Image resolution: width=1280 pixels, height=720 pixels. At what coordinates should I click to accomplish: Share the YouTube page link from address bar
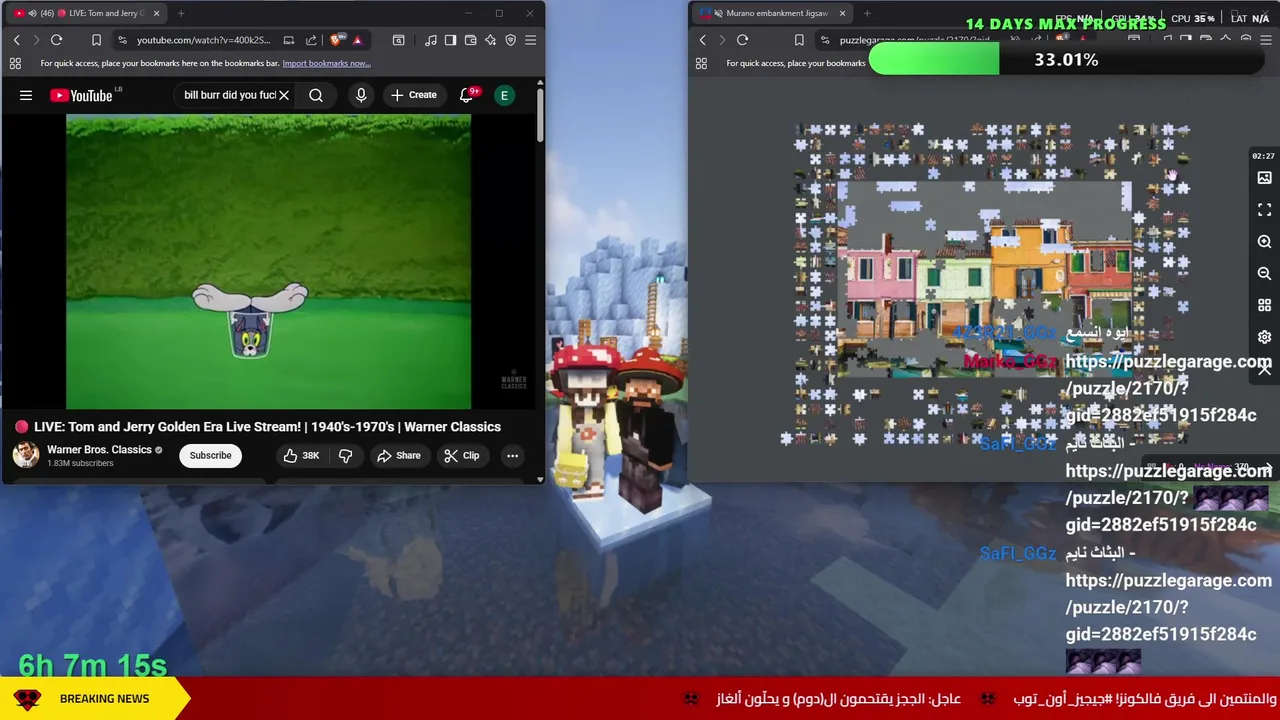click(311, 40)
